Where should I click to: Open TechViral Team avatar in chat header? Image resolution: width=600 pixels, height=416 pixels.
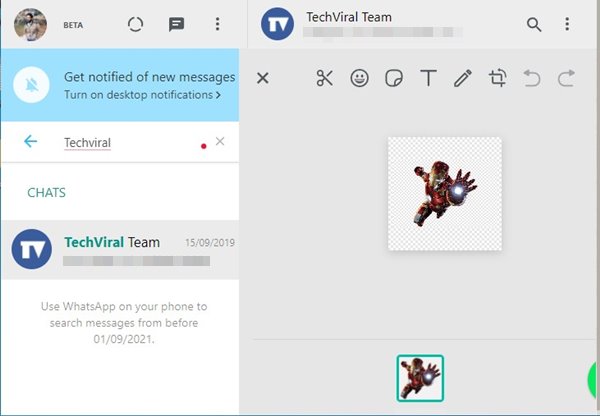click(277, 24)
